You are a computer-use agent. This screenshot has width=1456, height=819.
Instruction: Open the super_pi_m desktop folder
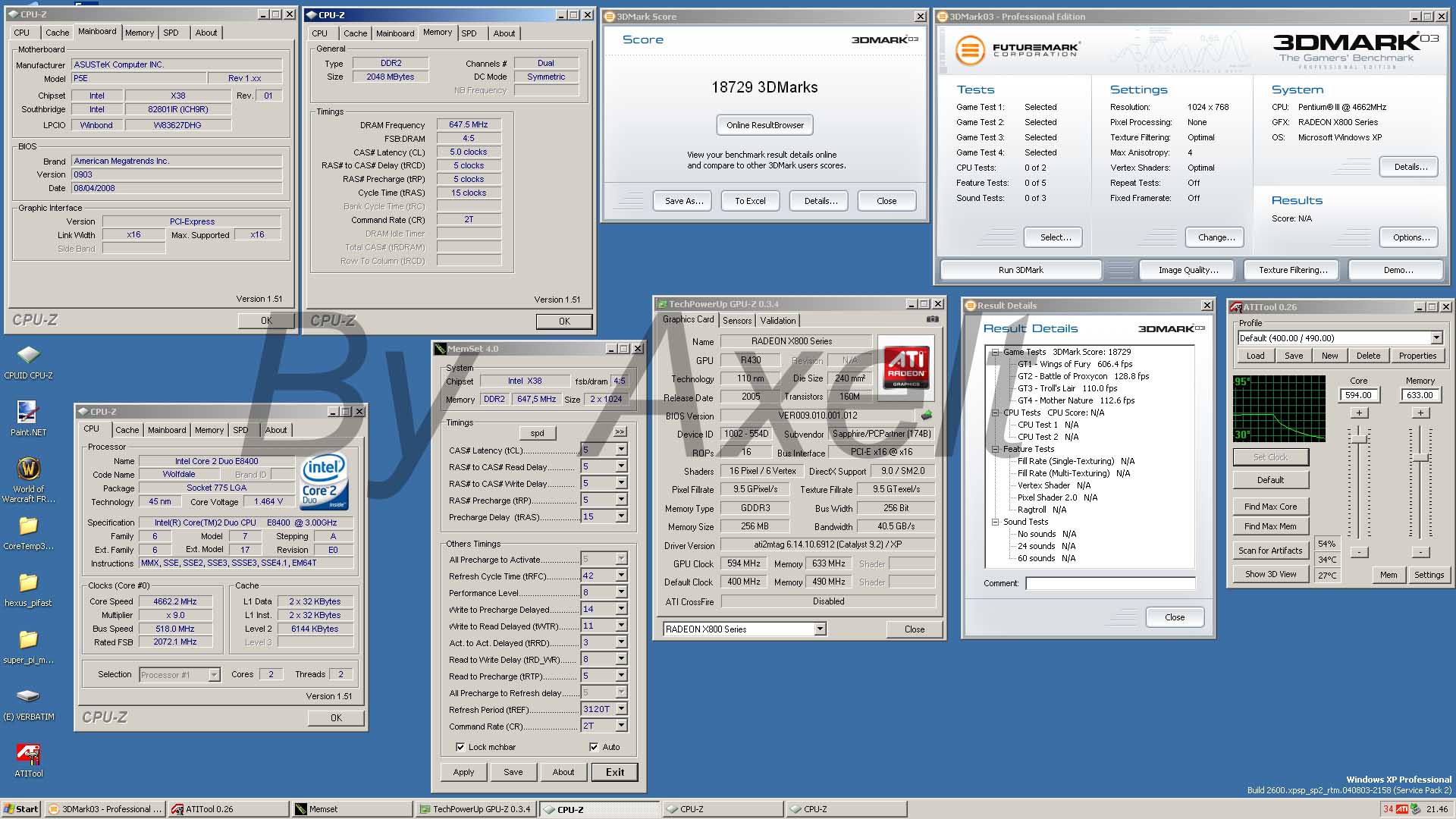(x=28, y=646)
